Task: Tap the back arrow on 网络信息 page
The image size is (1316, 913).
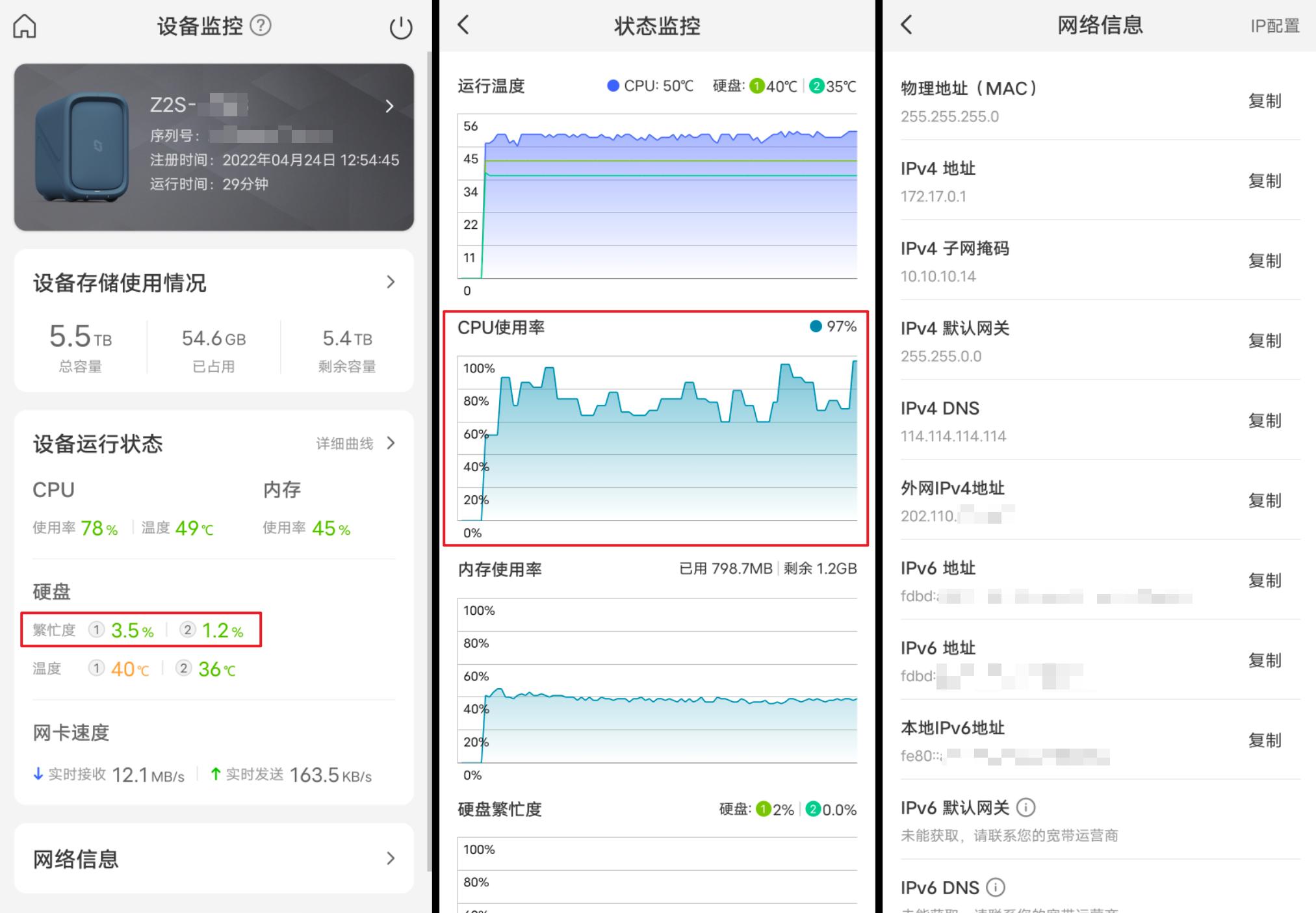Action: 905,25
